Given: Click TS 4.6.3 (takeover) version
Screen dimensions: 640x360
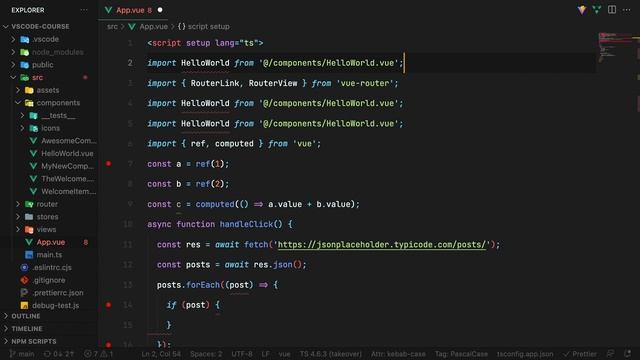Looking at the screenshot, I should 331,354.
